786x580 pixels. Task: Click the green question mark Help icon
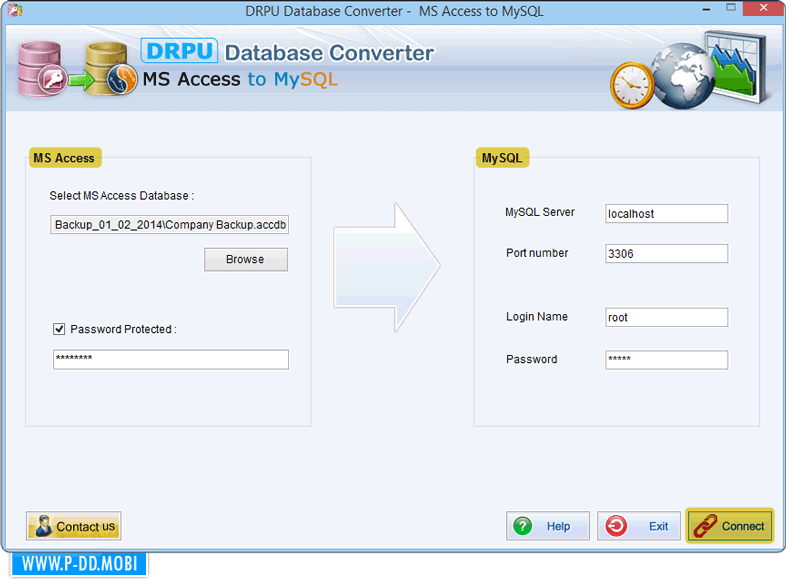coord(523,526)
